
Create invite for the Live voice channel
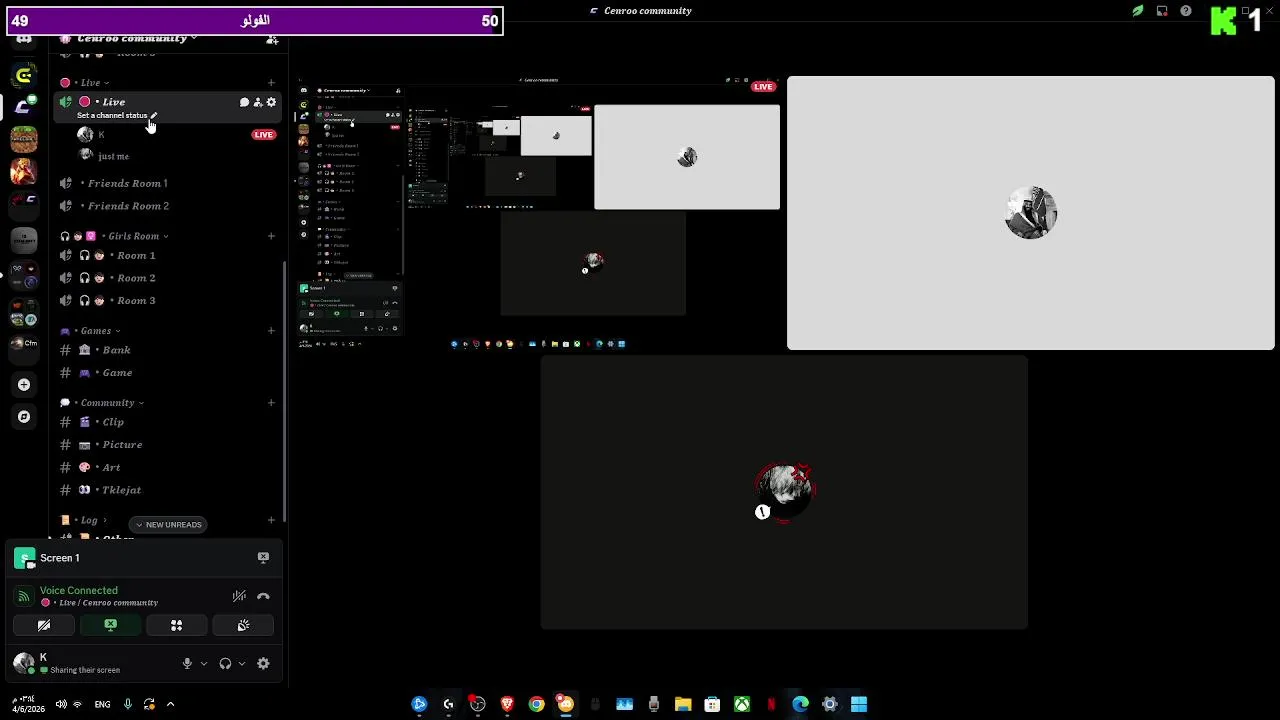click(x=257, y=102)
